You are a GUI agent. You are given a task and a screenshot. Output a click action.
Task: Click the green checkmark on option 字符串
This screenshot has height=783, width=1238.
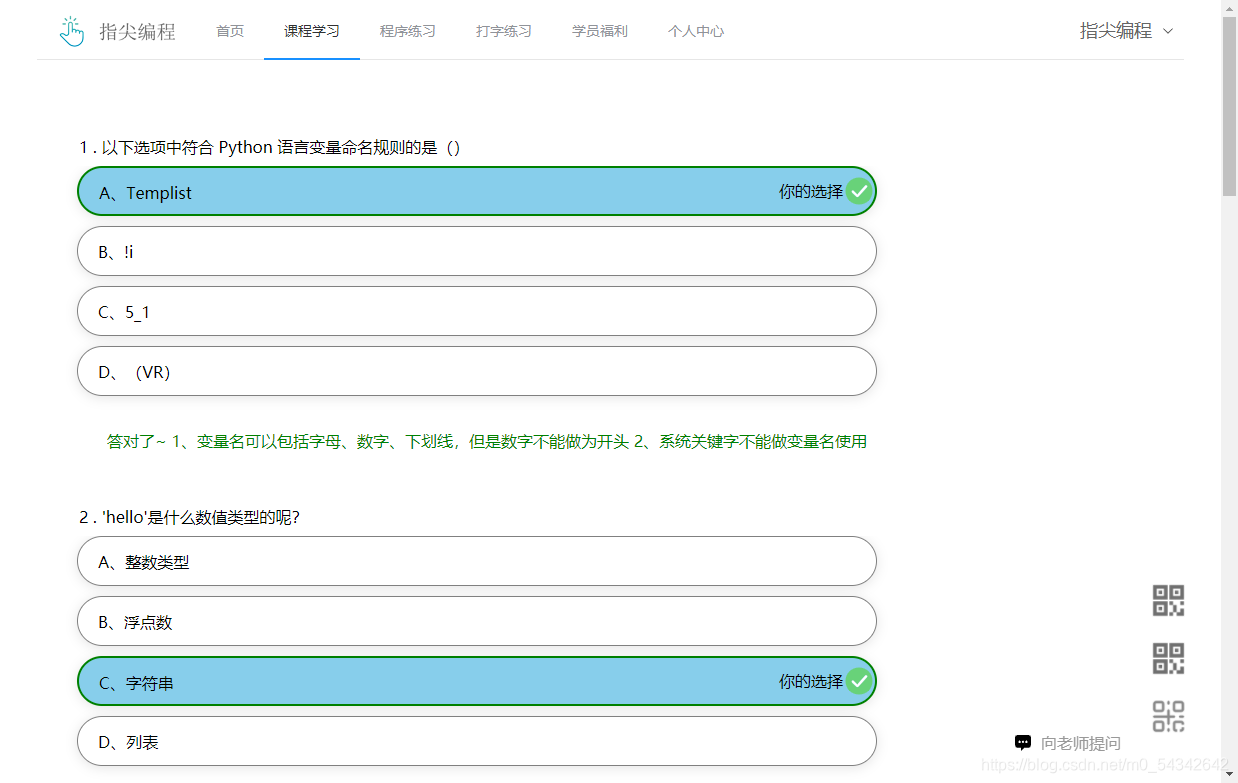tap(859, 681)
